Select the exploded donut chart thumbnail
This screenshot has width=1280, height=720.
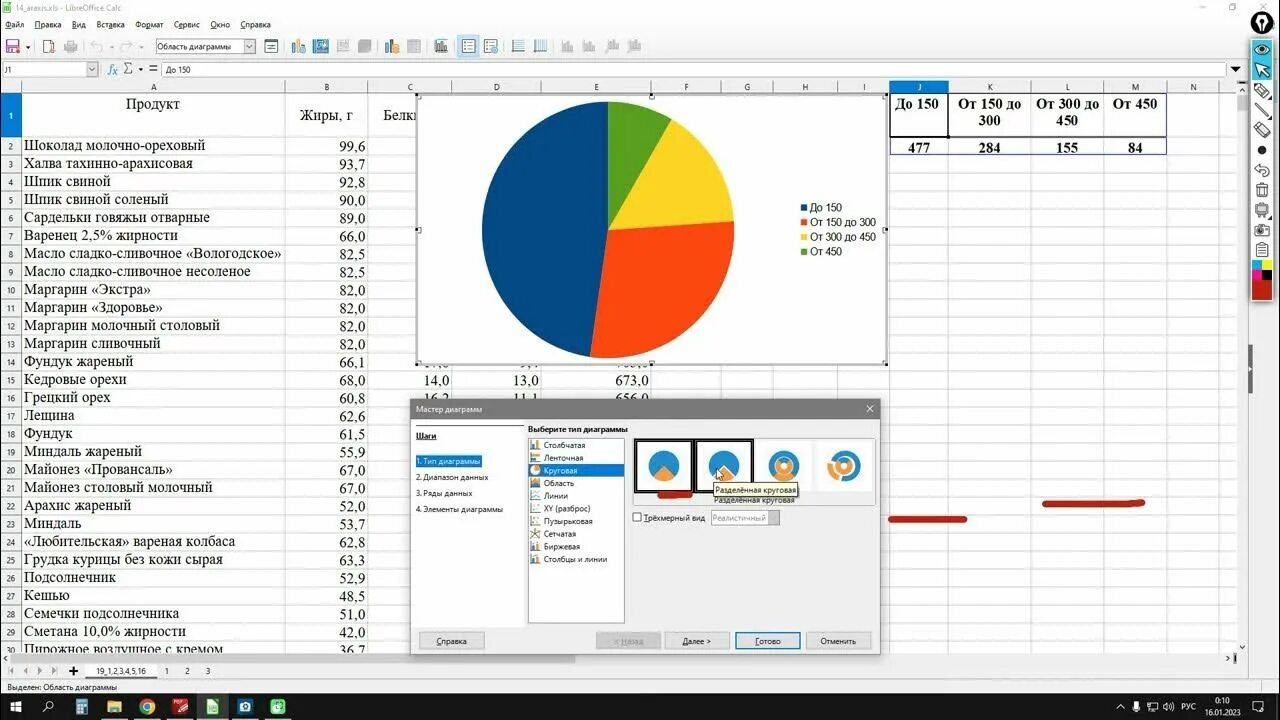[844, 466]
